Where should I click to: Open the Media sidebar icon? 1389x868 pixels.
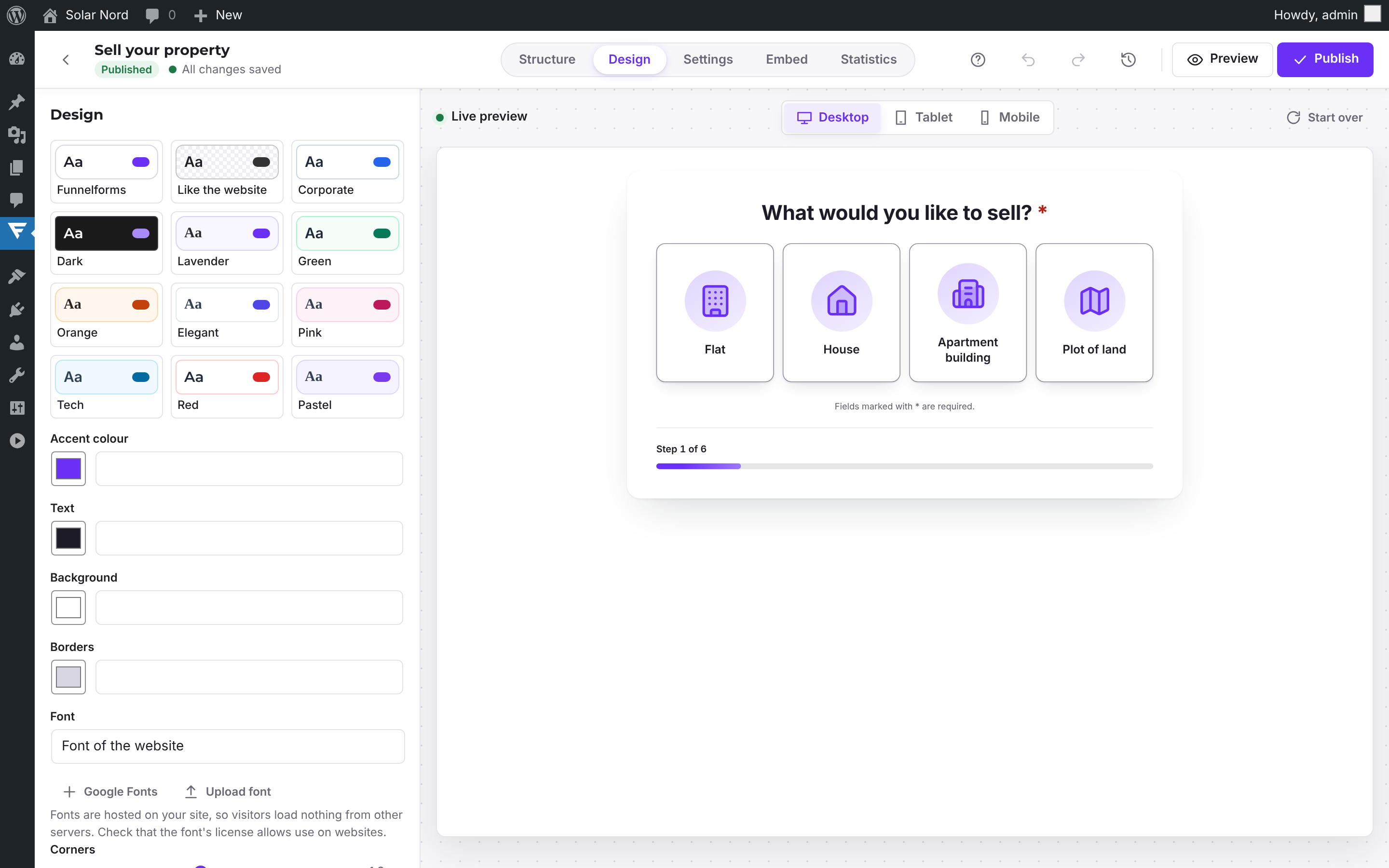click(x=17, y=135)
